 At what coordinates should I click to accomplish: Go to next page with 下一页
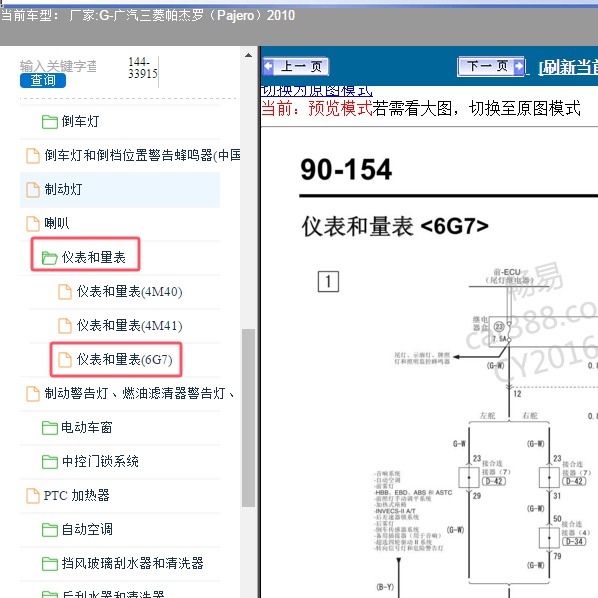click(x=491, y=67)
